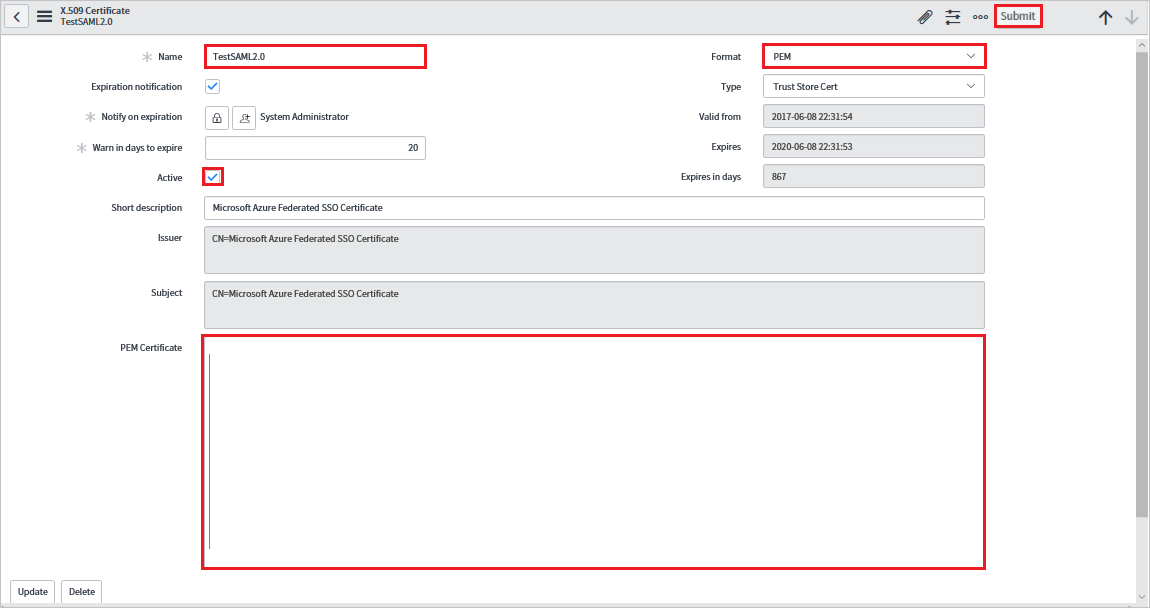Image resolution: width=1150 pixels, height=608 pixels.
Task: Click the add me person icon
Action: [x=244, y=117]
